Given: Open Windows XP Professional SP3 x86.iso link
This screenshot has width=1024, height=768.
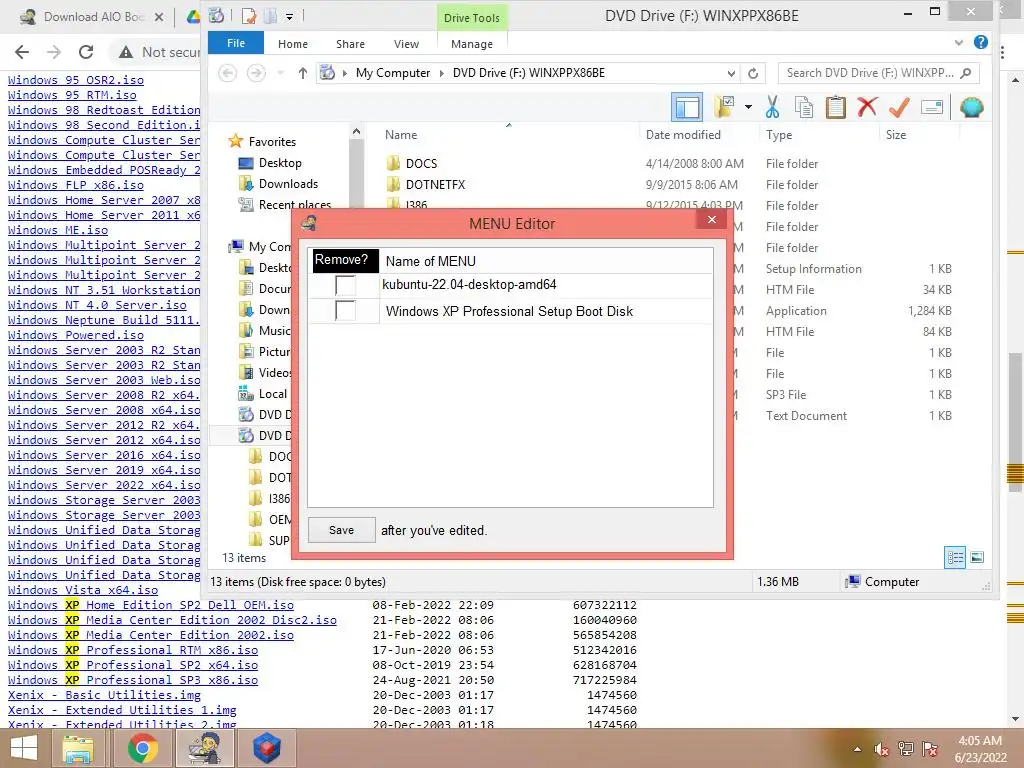Looking at the screenshot, I should coord(133,680).
